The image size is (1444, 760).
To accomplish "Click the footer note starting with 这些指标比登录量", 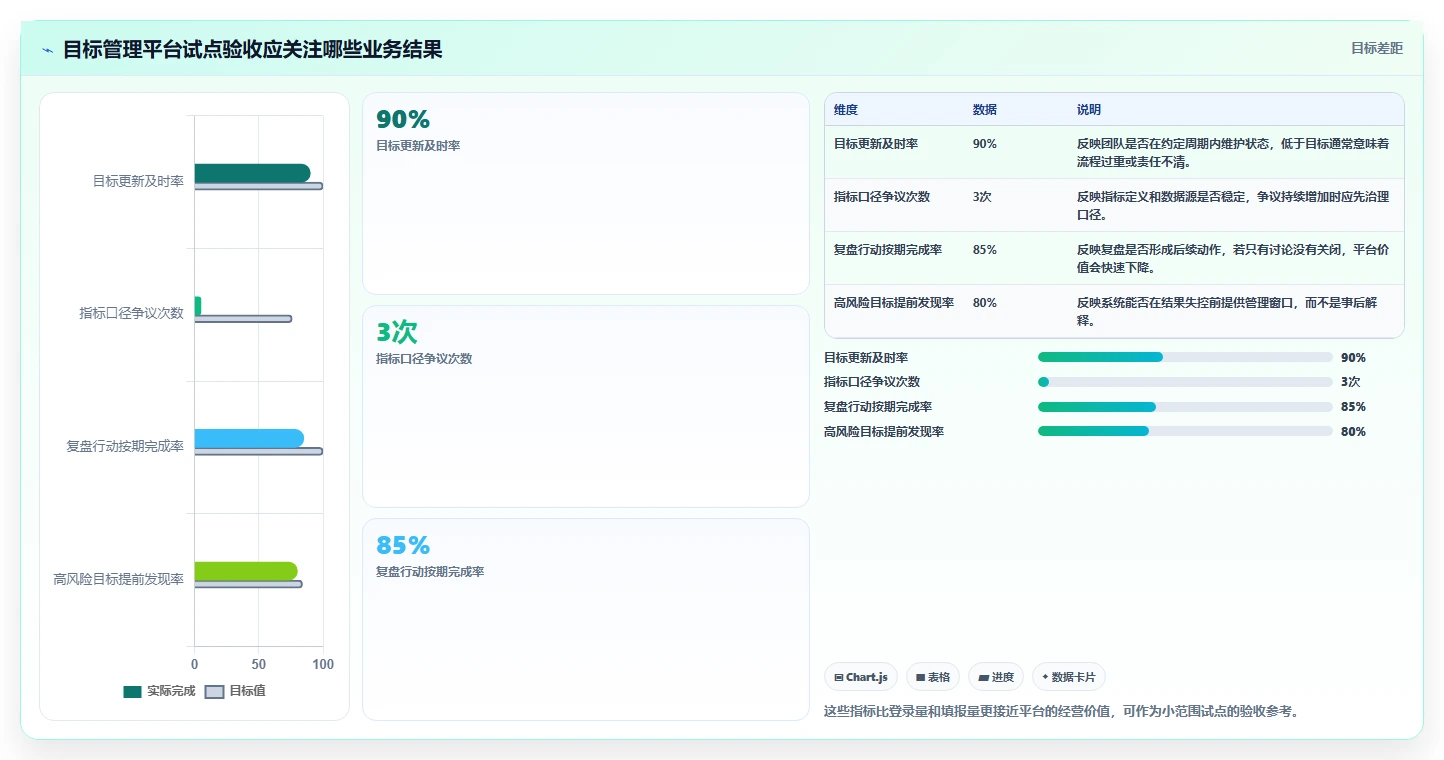I will (1061, 711).
